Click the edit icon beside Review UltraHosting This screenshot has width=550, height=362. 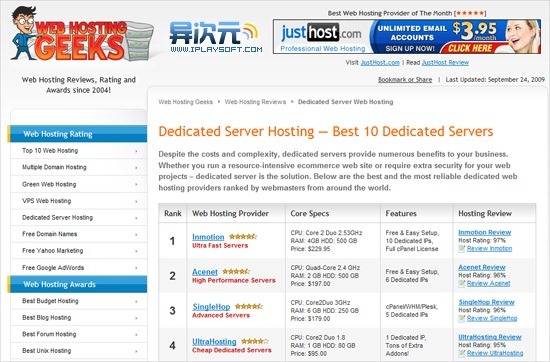click(462, 353)
